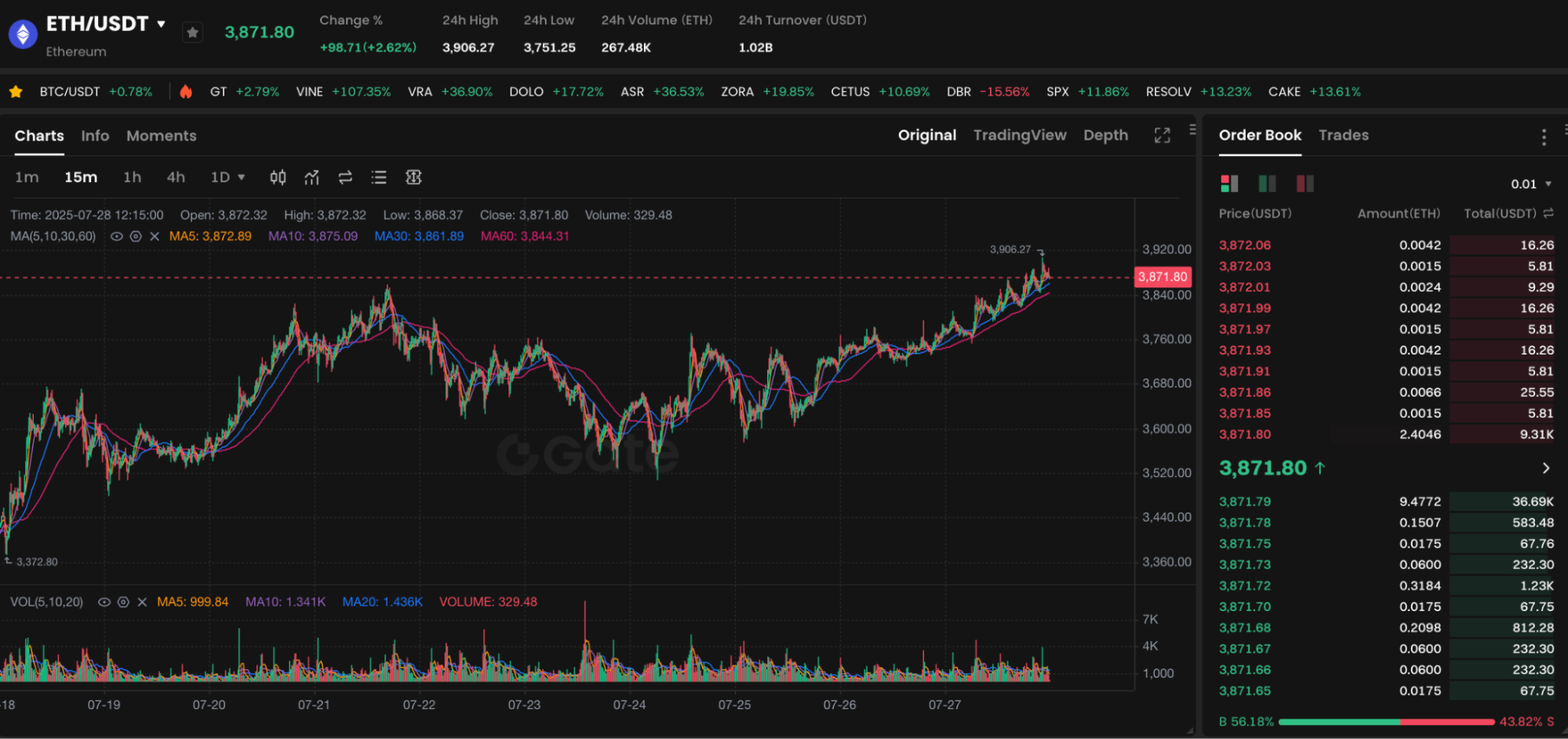
Task: Open RESOLV pair from ticker
Action: [x=1199, y=92]
